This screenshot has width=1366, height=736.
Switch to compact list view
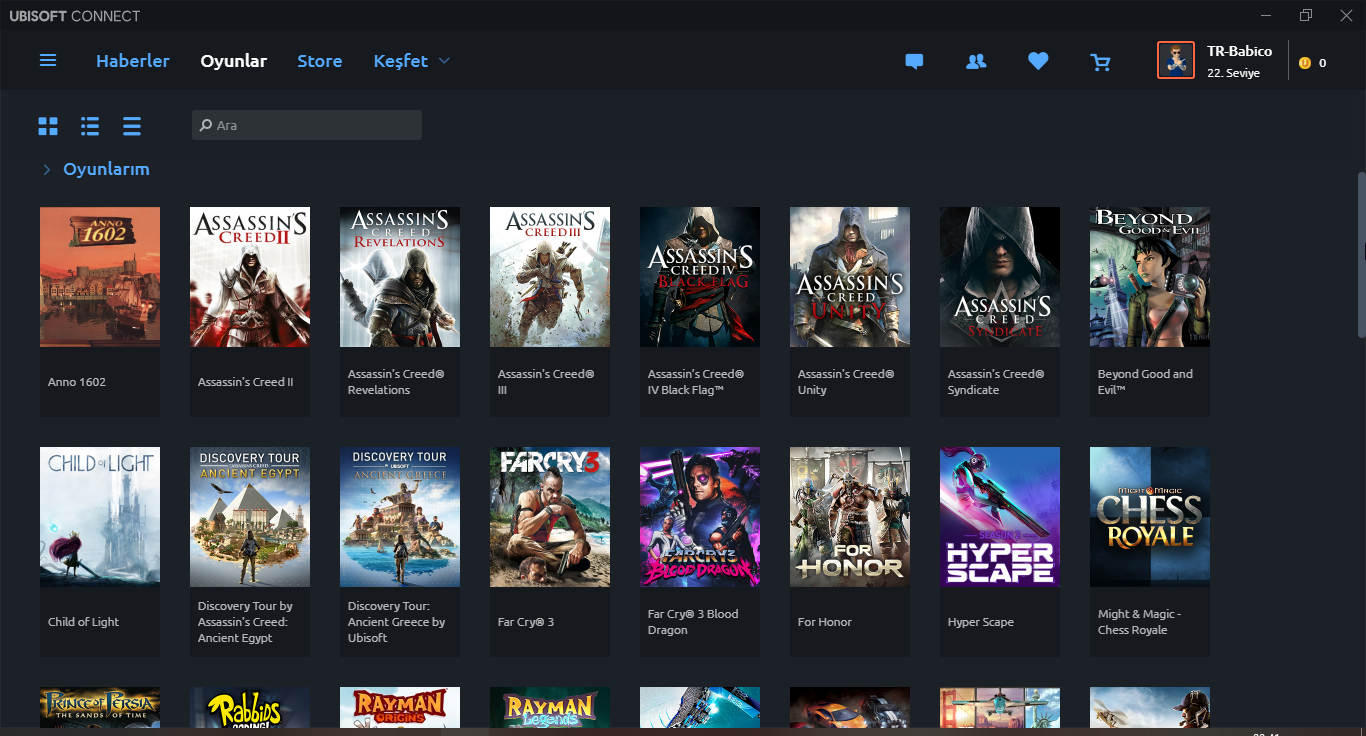click(132, 126)
